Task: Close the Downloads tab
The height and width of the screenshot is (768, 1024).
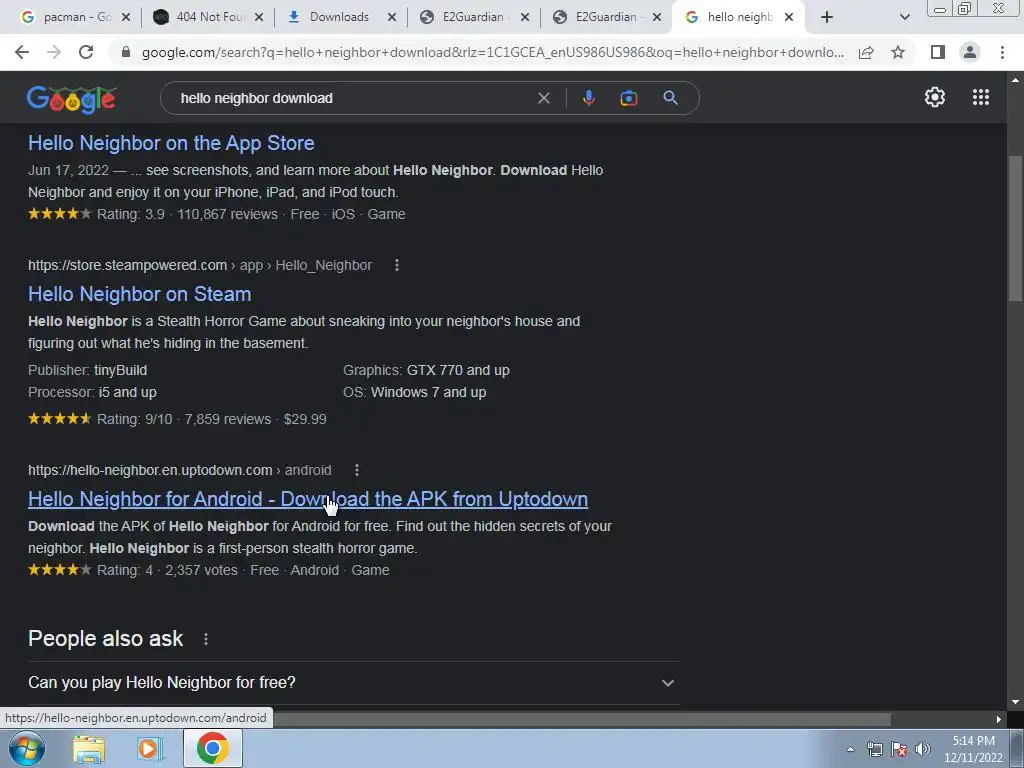Action: (x=392, y=17)
